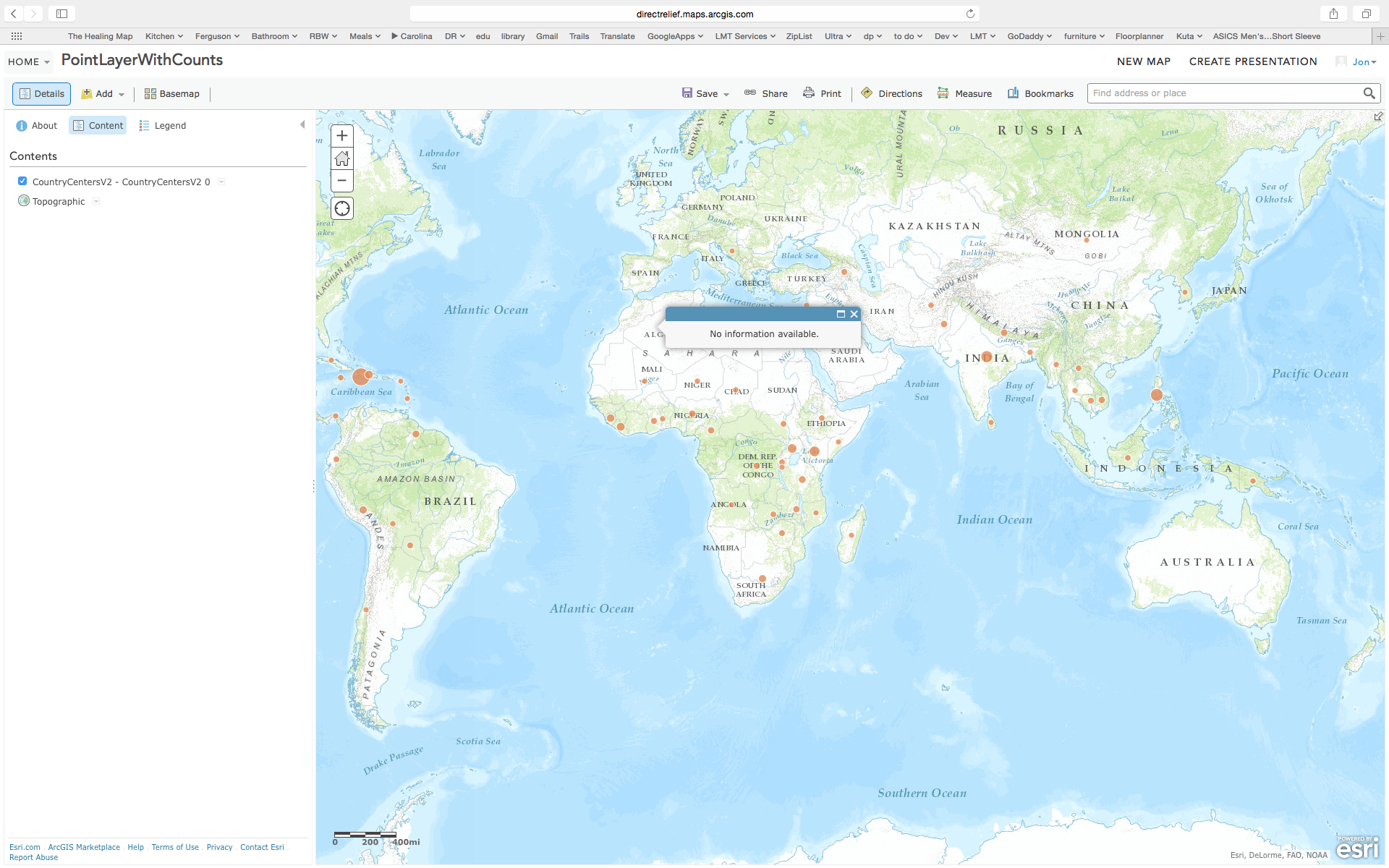Open Top Sites grid in favorites bar

tap(17, 36)
